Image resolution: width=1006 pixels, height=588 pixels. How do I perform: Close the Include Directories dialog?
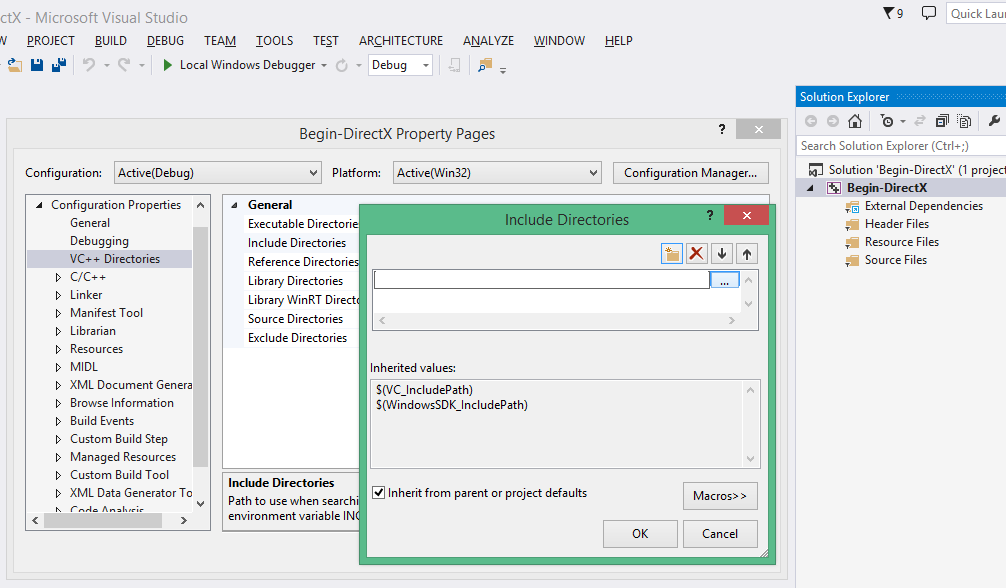pyautogui.click(x=746, y=215)
